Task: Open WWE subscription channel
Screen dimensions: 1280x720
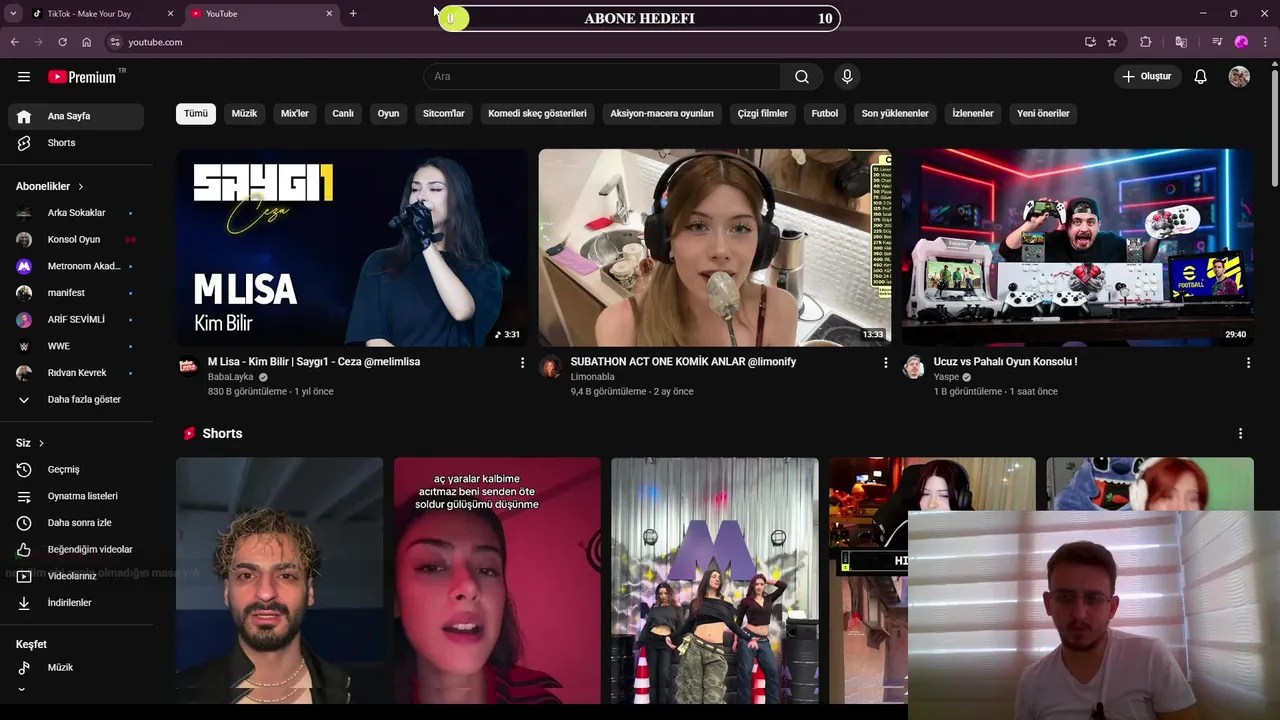Action: [x=76, y=346]
